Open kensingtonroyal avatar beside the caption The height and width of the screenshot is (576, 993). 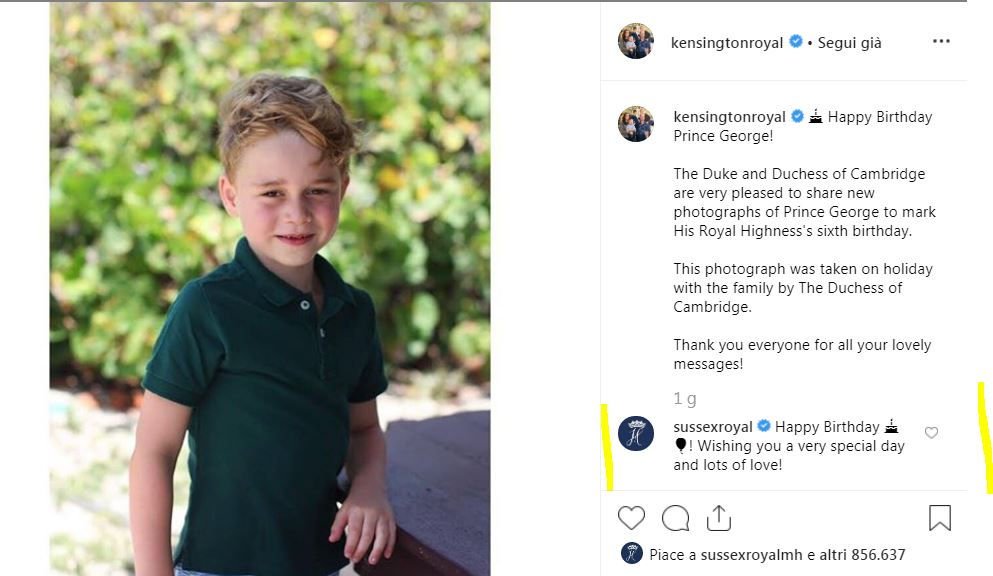tap(636, 124)
